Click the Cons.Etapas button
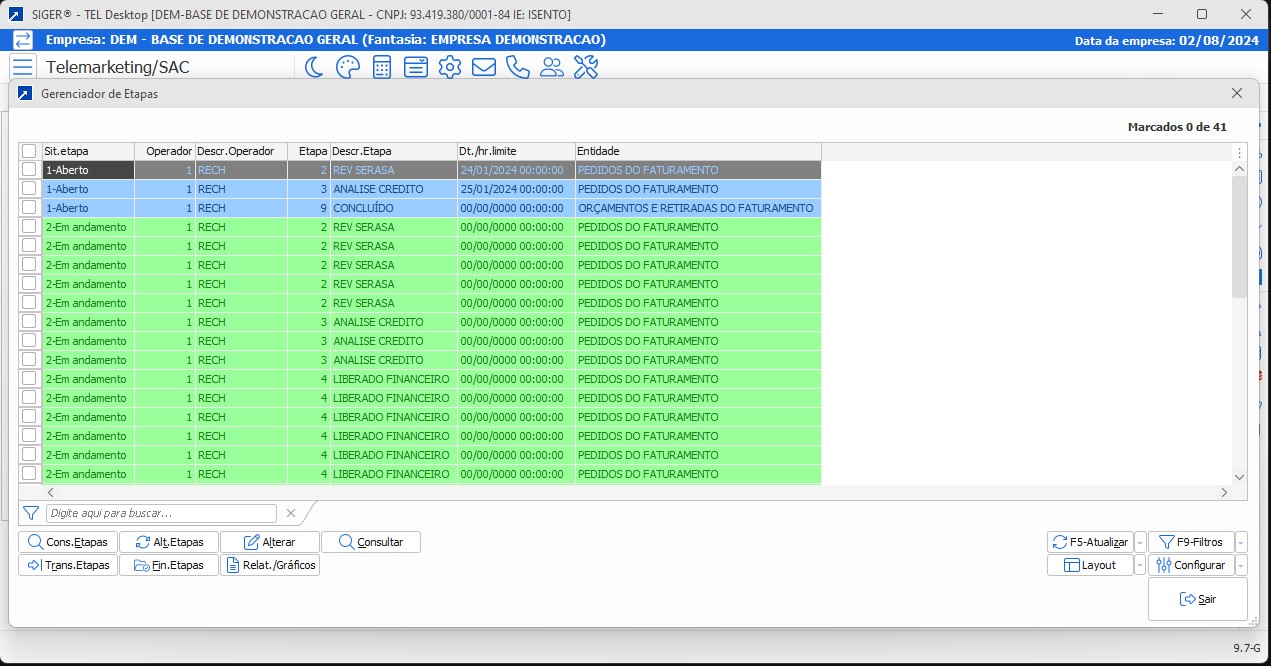This screenshot has width=1271, height=666. click(68, 542)
